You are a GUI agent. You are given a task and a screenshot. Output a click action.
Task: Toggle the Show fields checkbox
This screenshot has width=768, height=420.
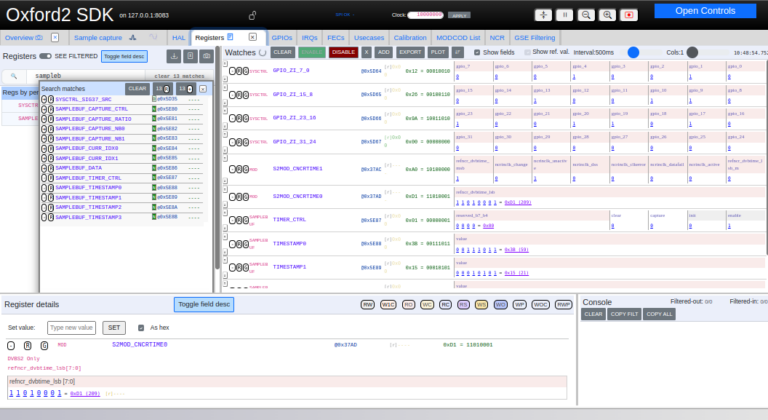click(477, 51)
